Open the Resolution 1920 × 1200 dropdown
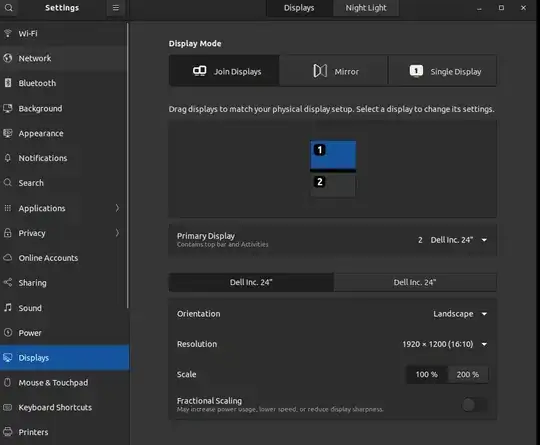Image resolution: width=540 pixels, height=445 pixels. (x=445, y=344)
